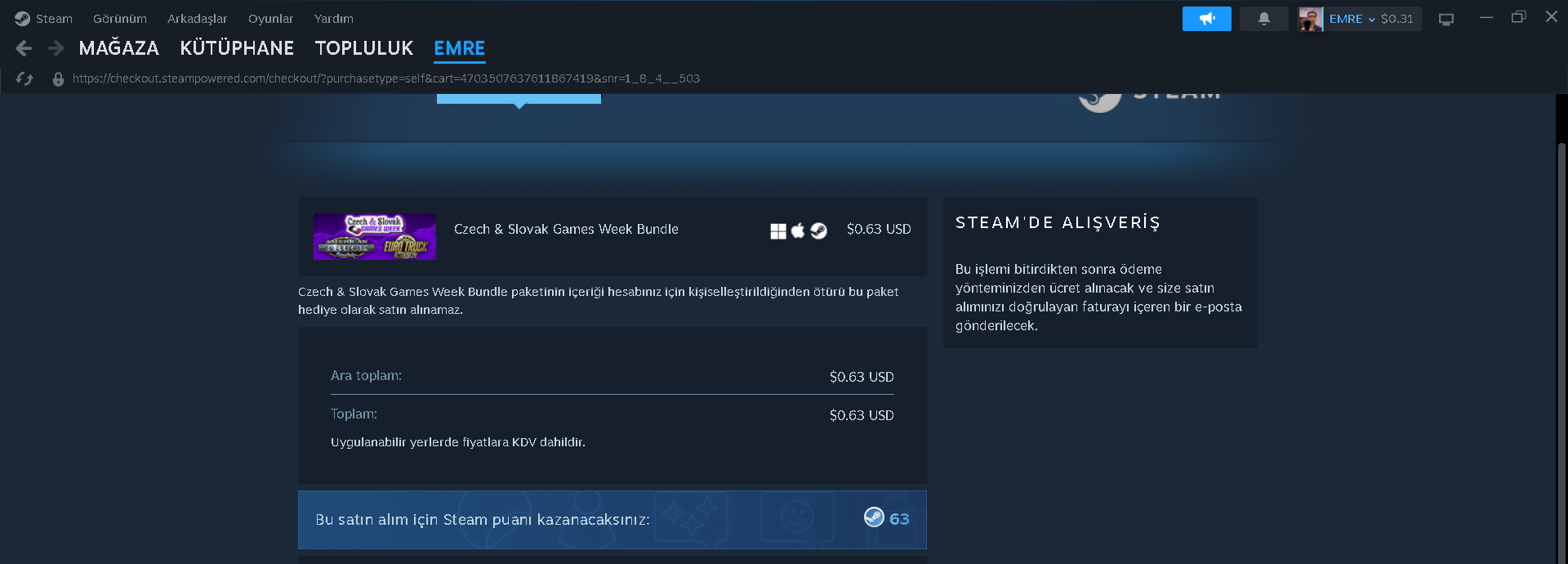This screenshot has width=1568, height=564.
Task: Click the forward navigation arrow
Action: tap(56, 48)
